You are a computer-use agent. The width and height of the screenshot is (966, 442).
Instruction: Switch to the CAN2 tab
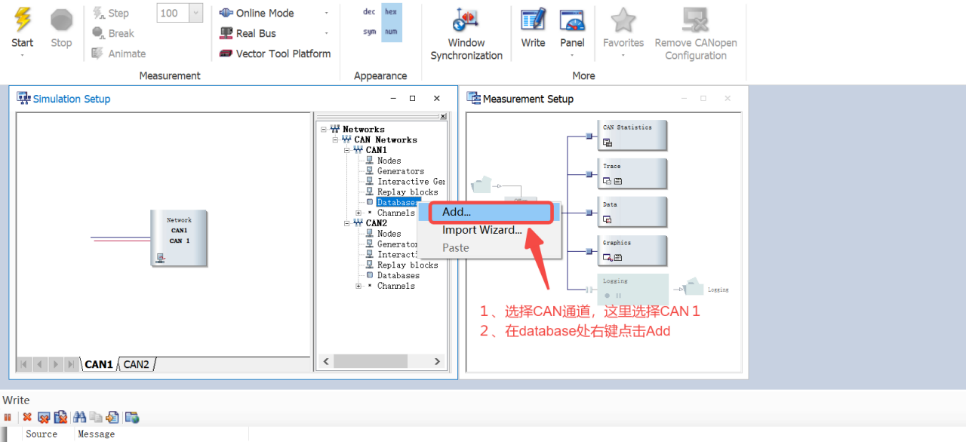tap(137, 364)
